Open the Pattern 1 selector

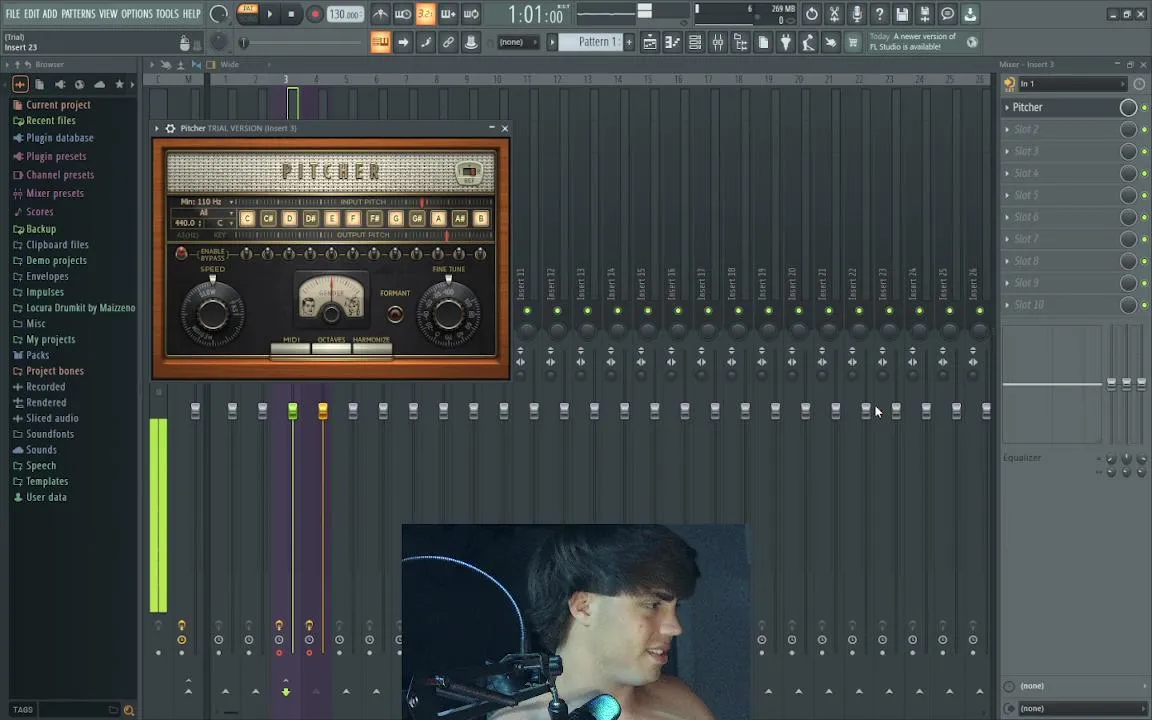[x=592, y=43]
